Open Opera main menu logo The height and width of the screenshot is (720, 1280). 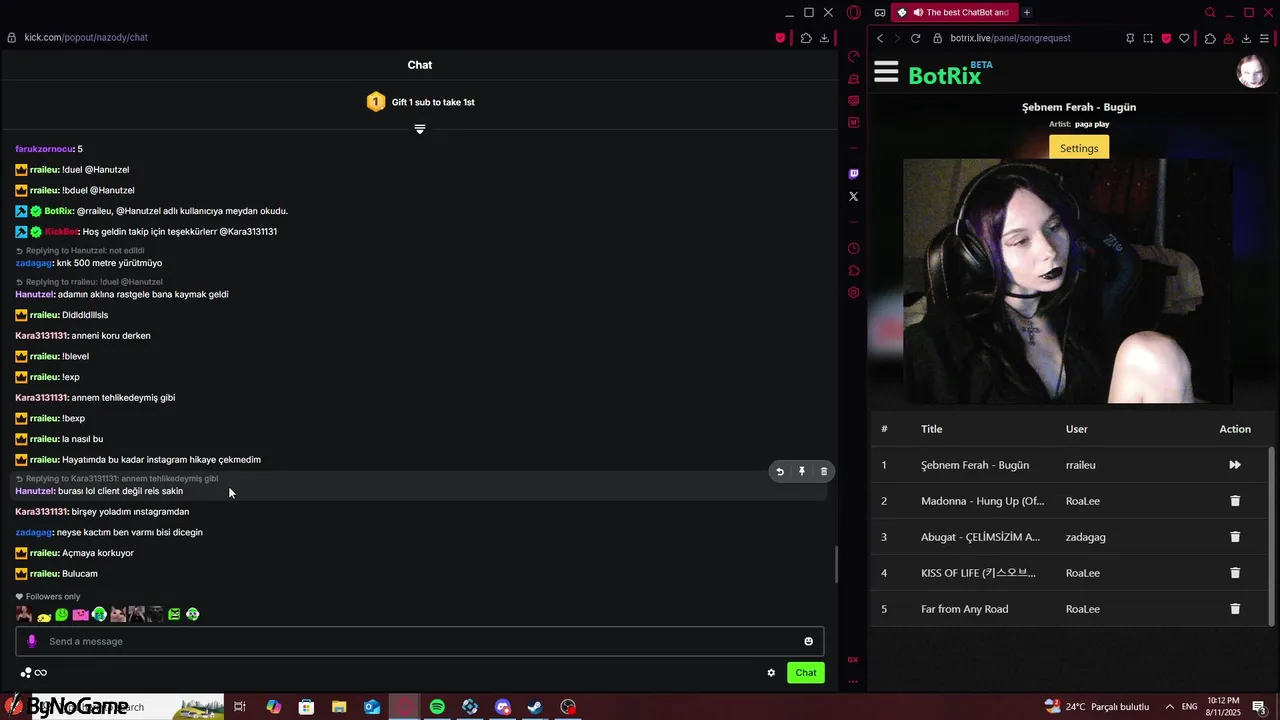pos(854,12)
